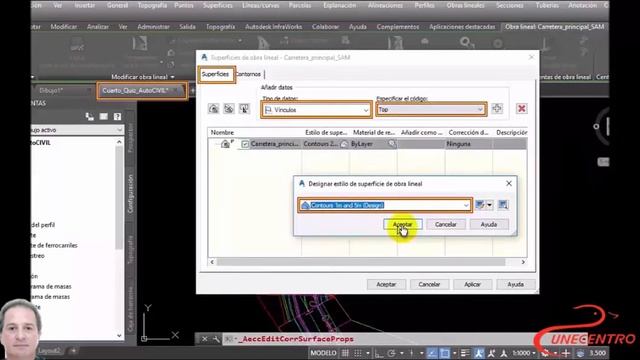
Task: Click Cancelar in the Designar estilo dialog
Action: click(x=446, y=224)
